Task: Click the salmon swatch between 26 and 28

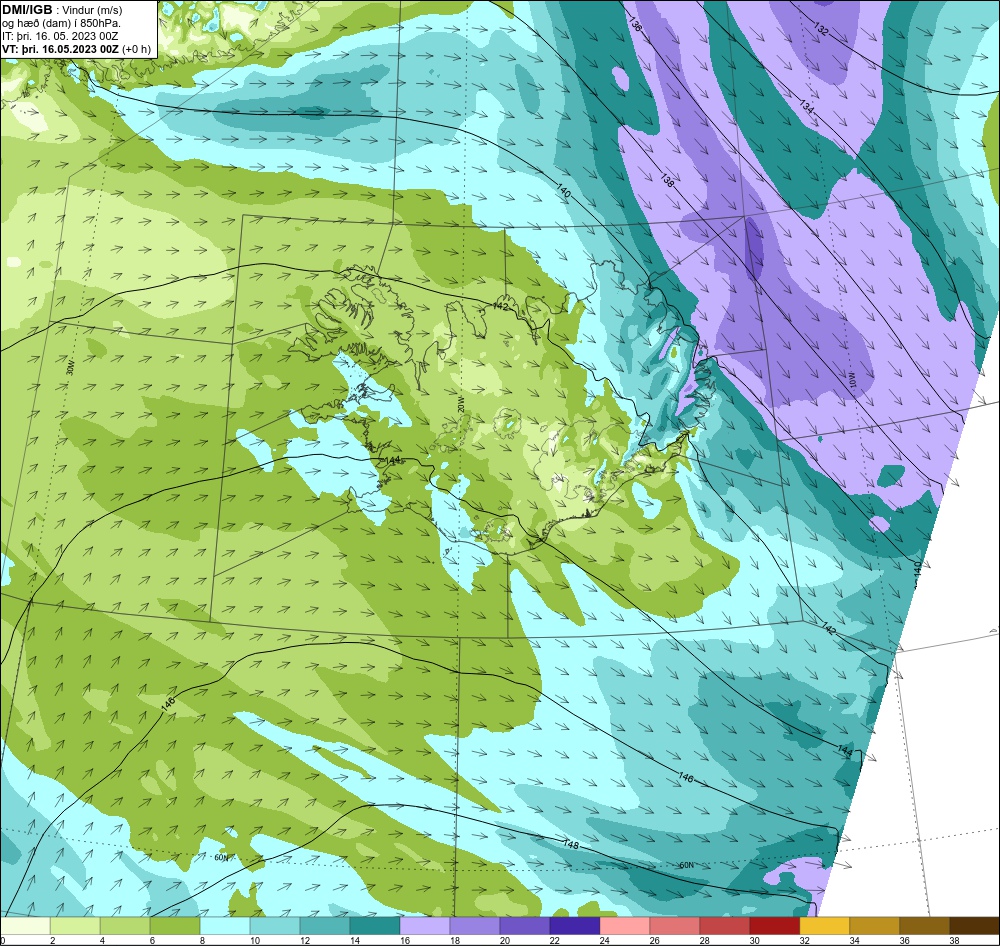Action: pos(675,925)
